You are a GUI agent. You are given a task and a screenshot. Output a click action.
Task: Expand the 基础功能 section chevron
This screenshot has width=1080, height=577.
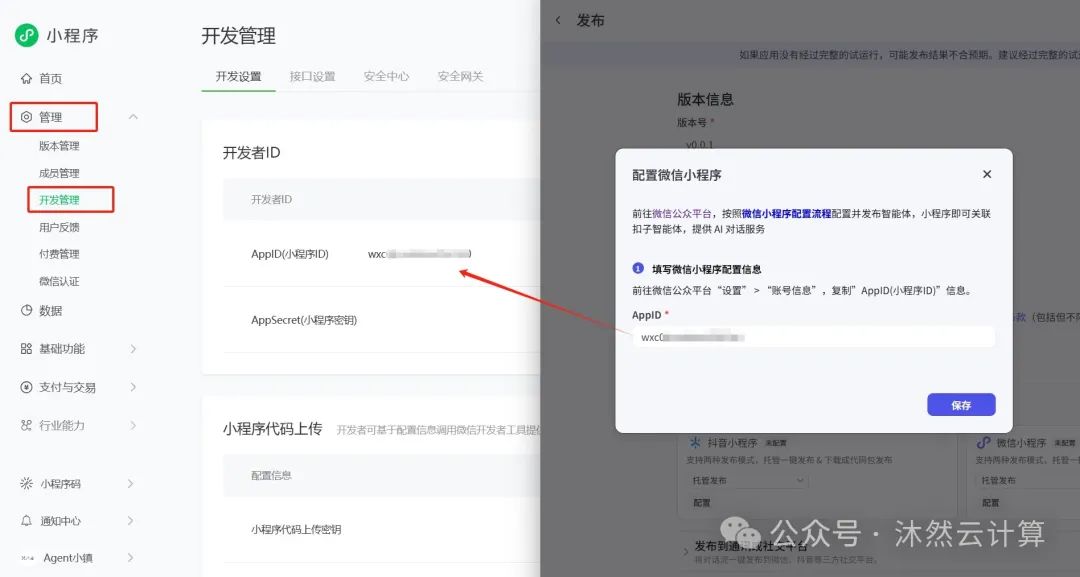pos(133,349)
